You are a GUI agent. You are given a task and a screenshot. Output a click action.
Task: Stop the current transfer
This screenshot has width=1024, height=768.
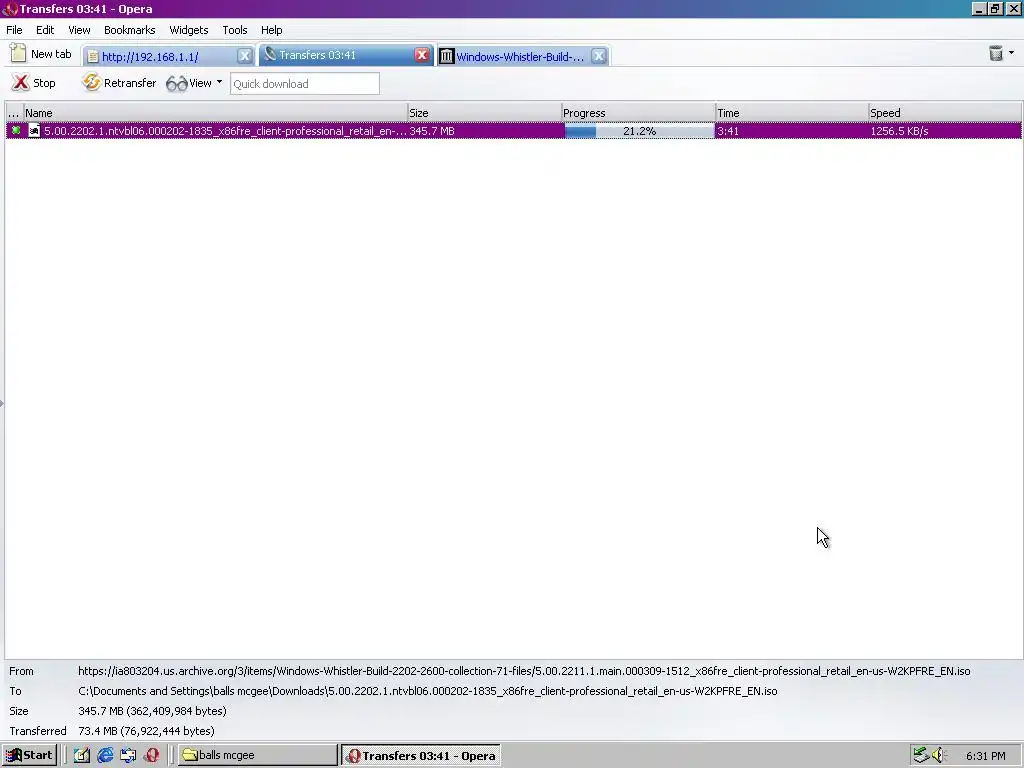tap(35, 83)
